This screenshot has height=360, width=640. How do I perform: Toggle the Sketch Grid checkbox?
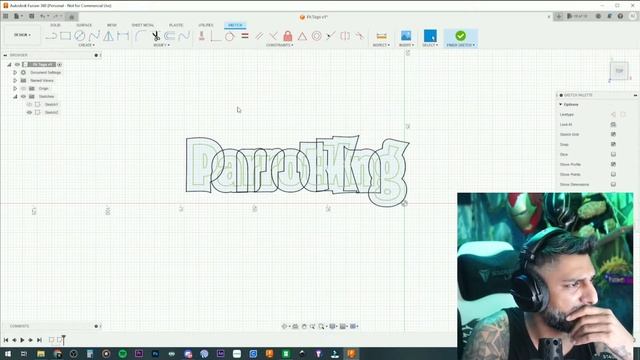613,134
